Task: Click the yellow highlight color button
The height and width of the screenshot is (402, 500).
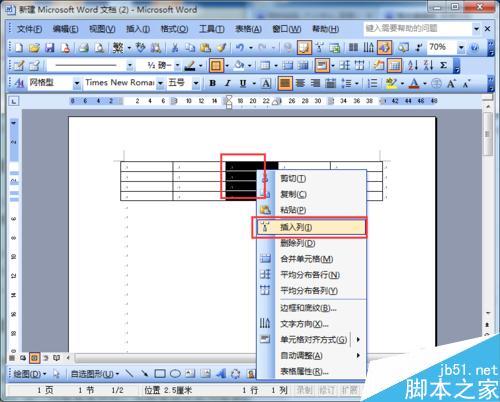Action: click(391, 83)
